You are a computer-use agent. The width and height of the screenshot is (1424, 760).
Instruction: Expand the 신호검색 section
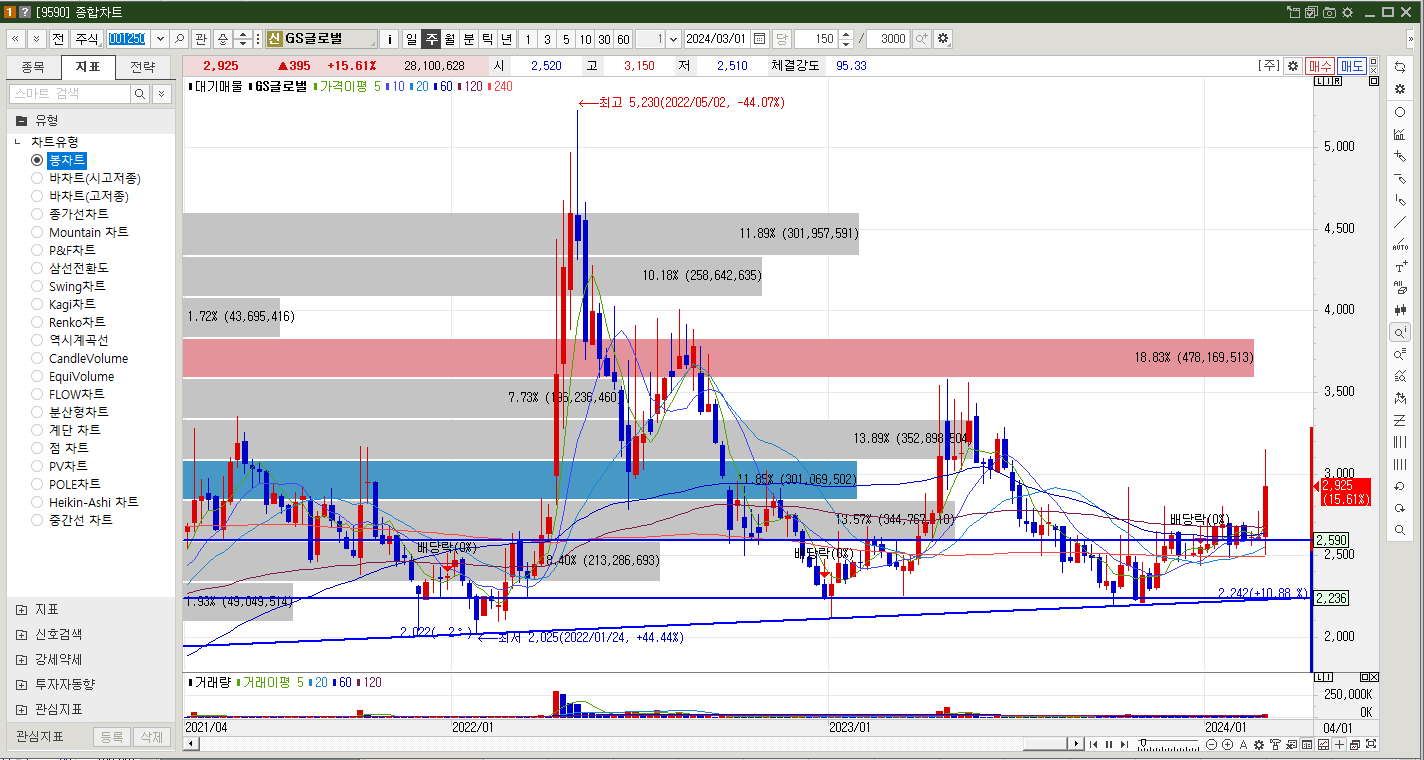[22, 635]
